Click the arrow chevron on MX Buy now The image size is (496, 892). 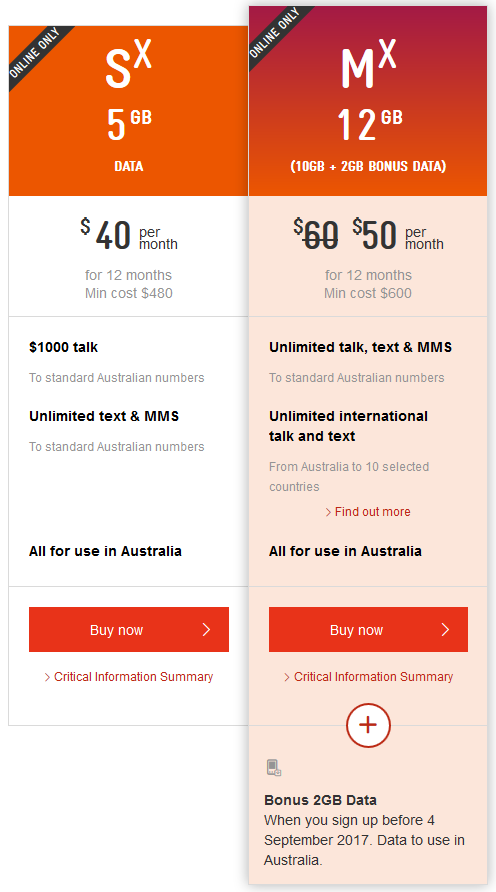(x=445, y=629)
